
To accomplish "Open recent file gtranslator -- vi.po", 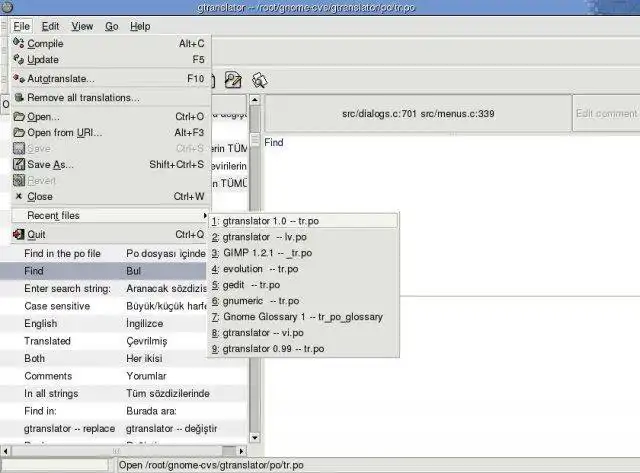I will click(x=304, y=333).
